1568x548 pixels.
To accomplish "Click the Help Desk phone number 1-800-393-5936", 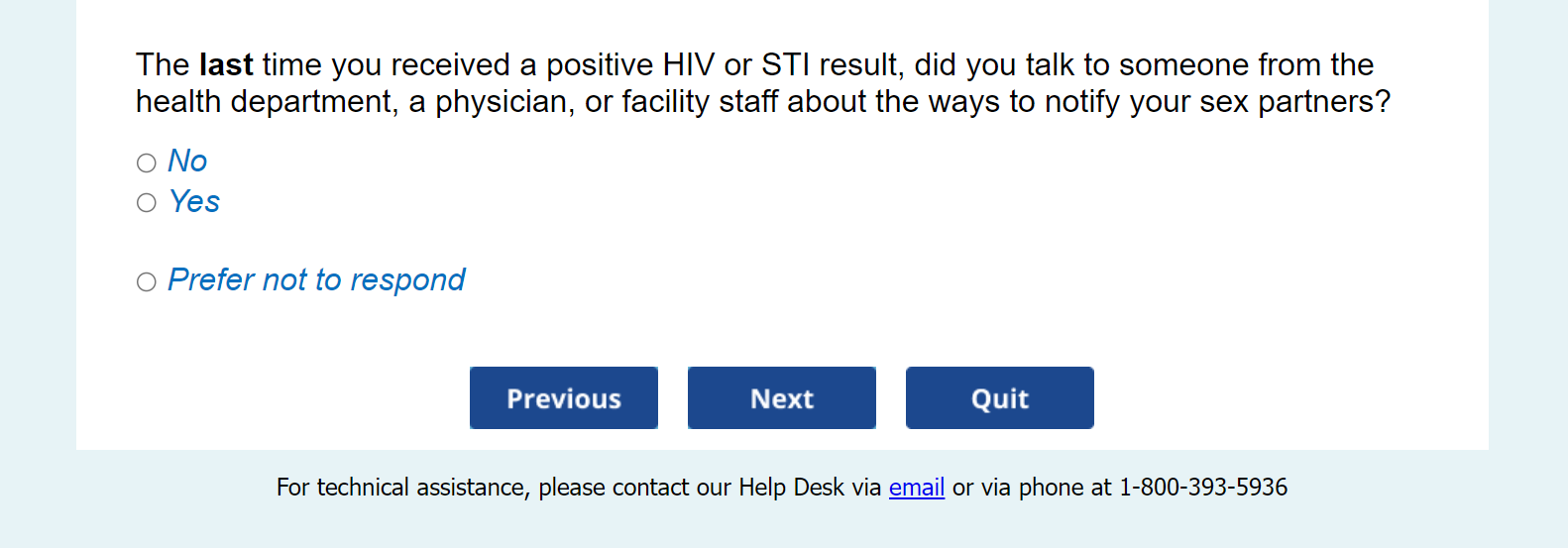I will tap(1203, 488).
